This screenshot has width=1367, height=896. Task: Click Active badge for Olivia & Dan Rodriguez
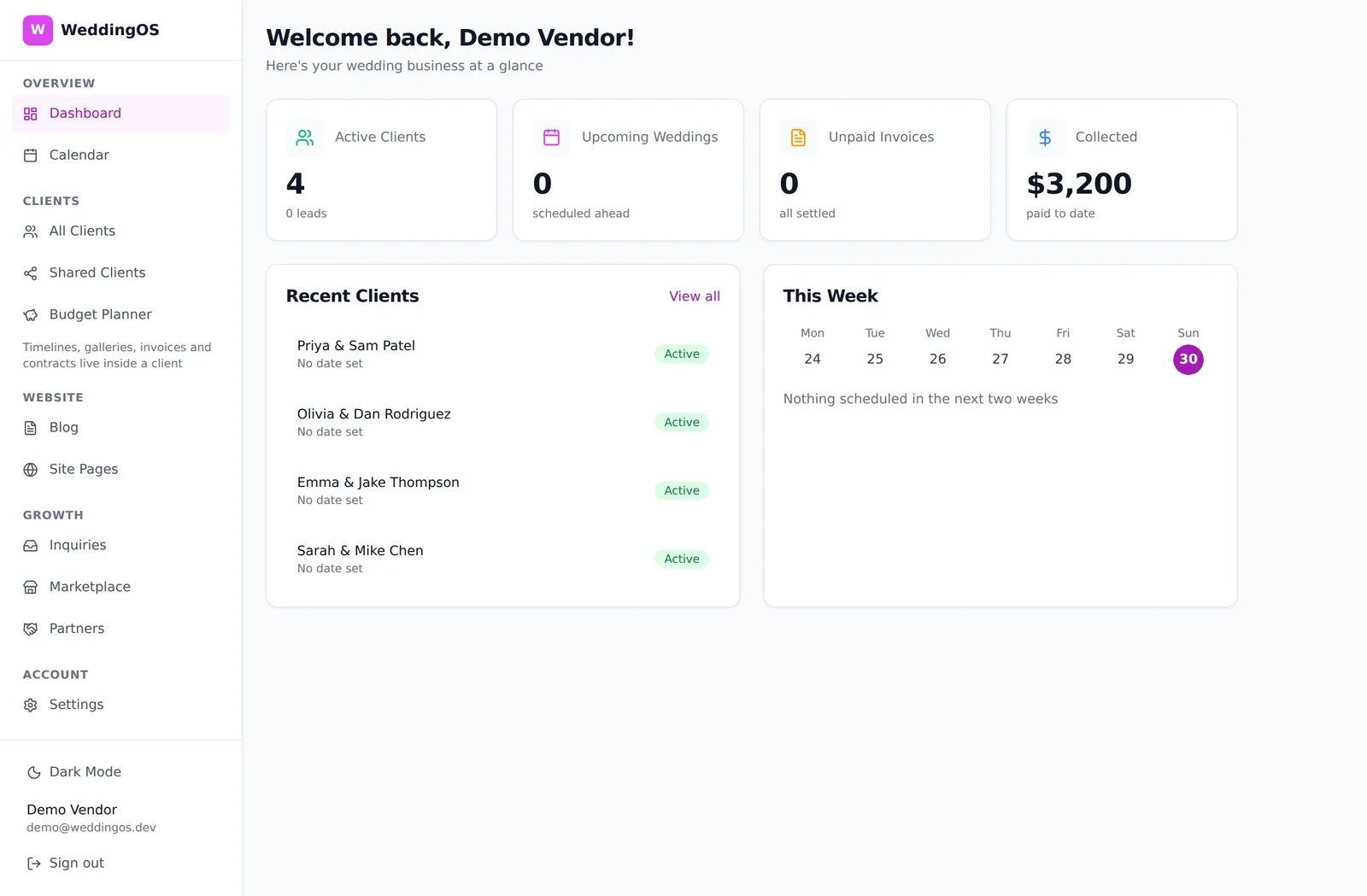pos(682,423)
